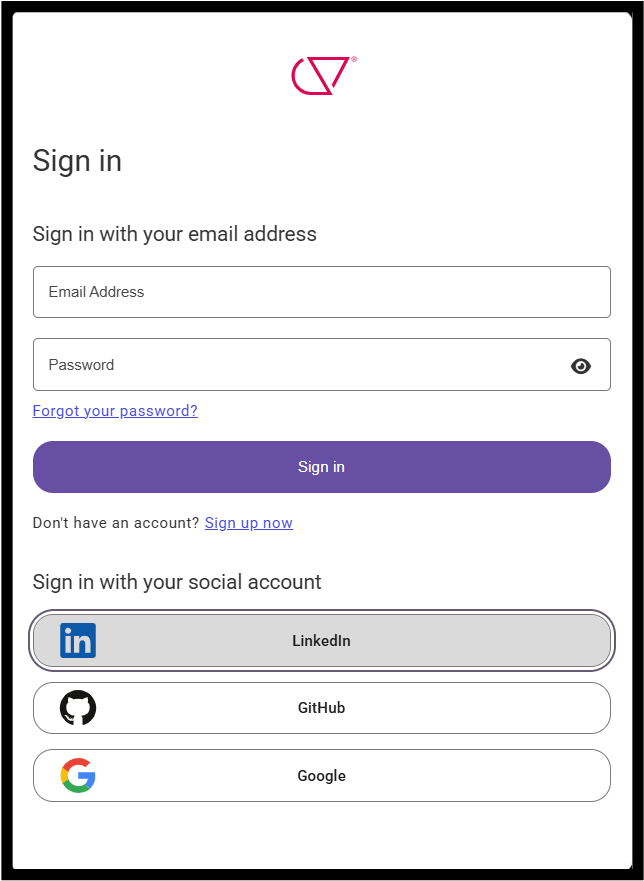Click the large "Sign in" page heading
This screenshot has width=644, height=881.
pyautogui.click(x=77, y=161)
